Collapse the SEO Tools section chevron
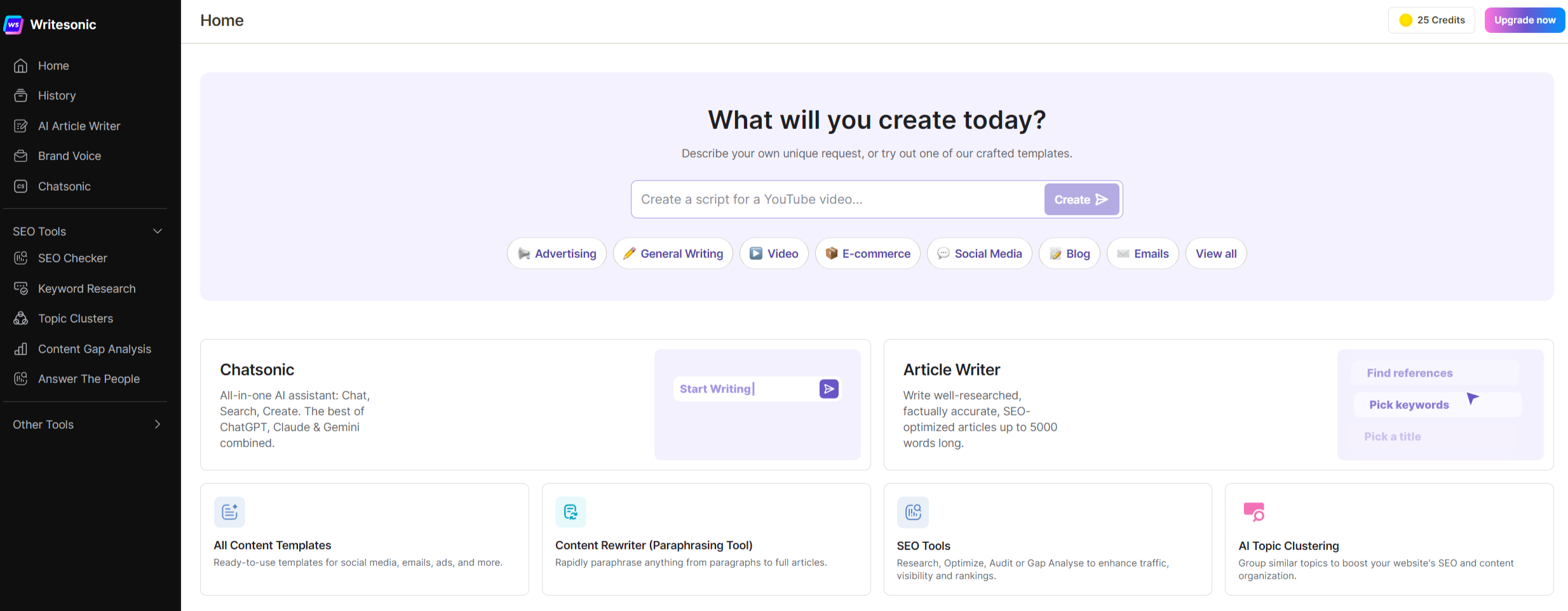Image resolution: width=1568 pixels, height=611 pixels. 158,231
